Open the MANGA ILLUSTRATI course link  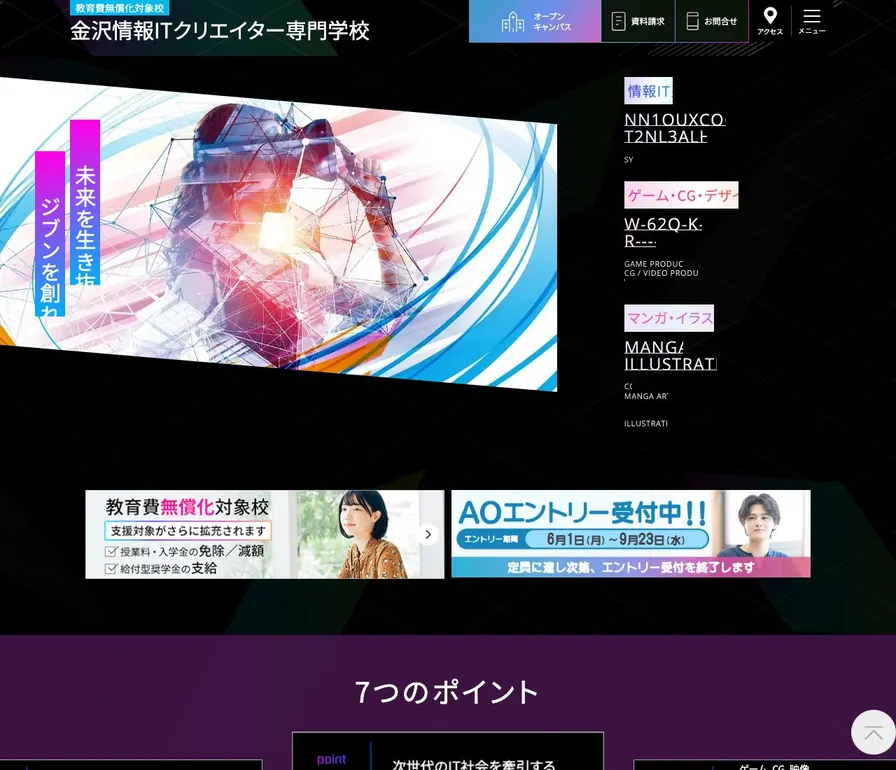pyautogui.click(x=670, y=355)
